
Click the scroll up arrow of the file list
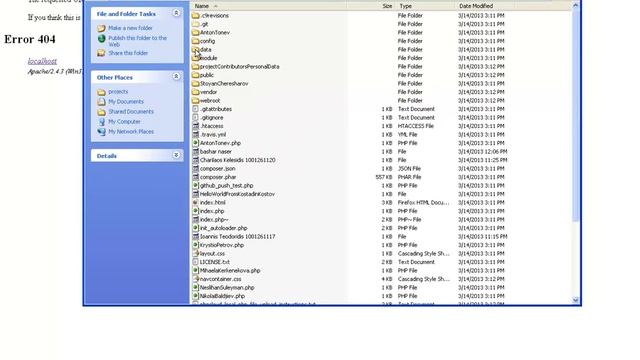click(576, 6)
